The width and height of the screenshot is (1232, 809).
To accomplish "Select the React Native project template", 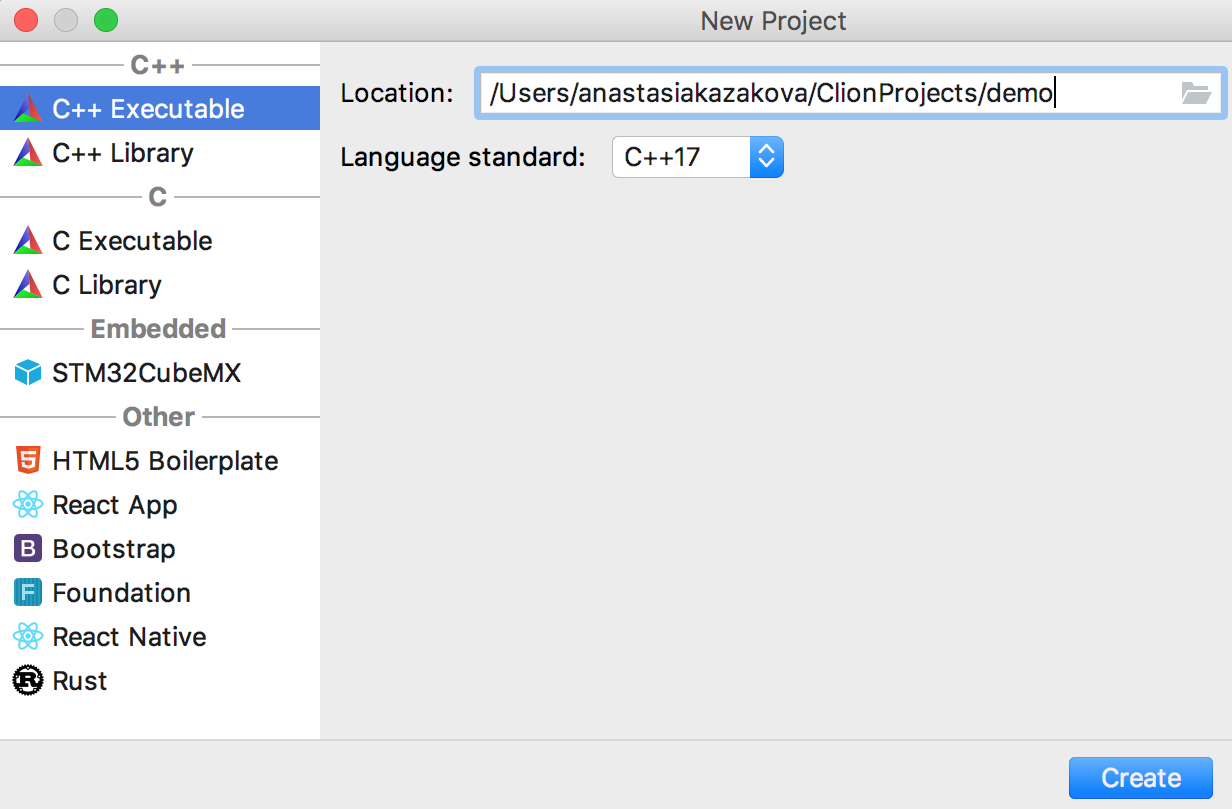I will click(x=129, y=637).
